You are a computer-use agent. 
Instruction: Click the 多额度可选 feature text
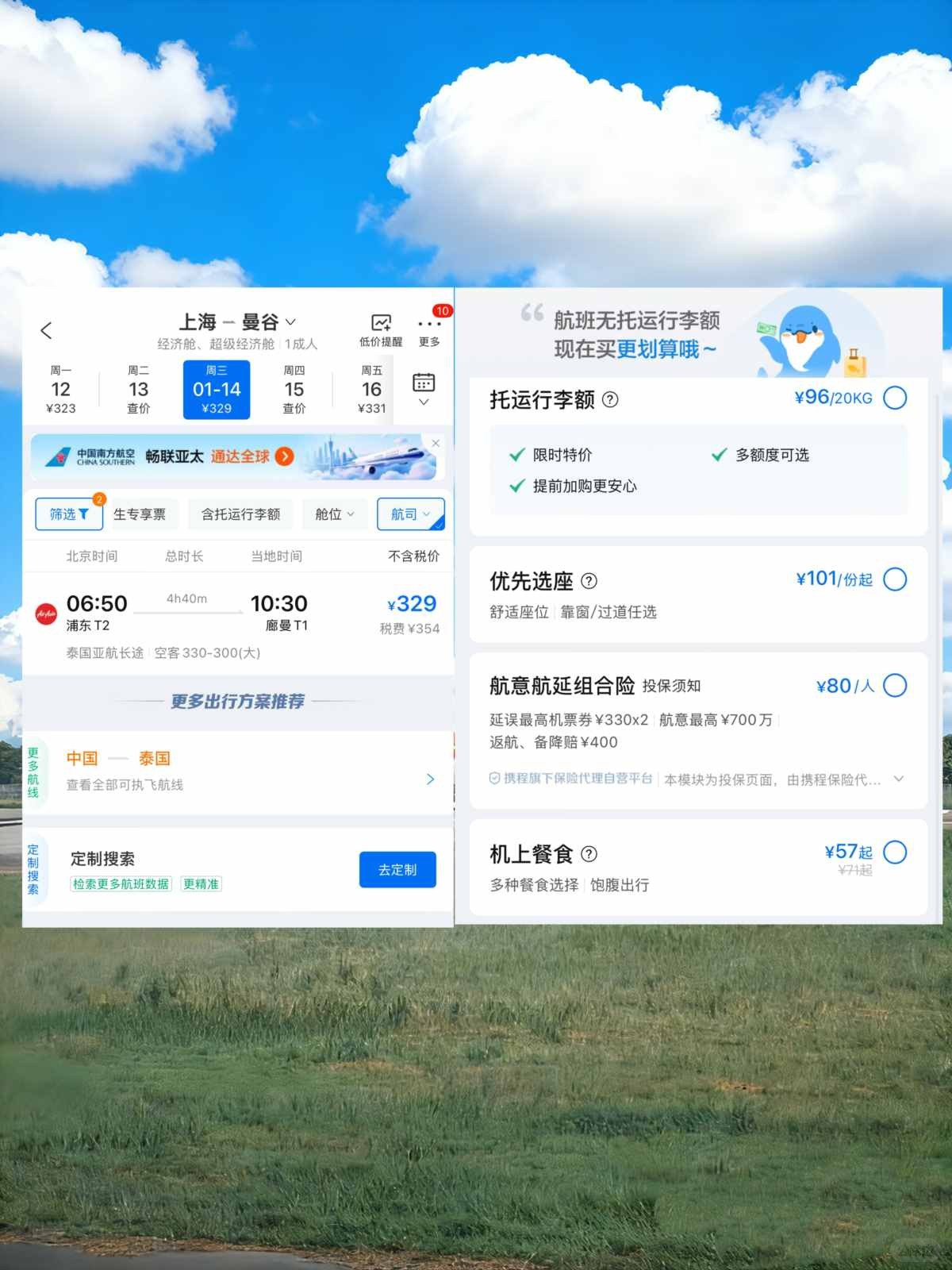coord(772,455)
